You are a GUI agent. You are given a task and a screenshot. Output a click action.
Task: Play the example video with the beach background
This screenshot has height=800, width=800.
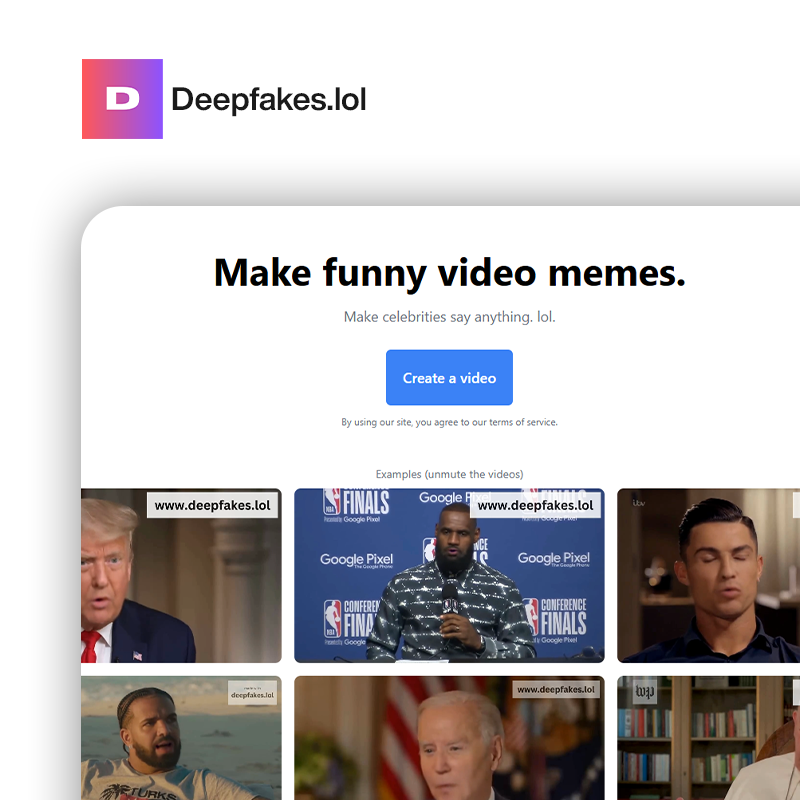(x=181, y=738)
